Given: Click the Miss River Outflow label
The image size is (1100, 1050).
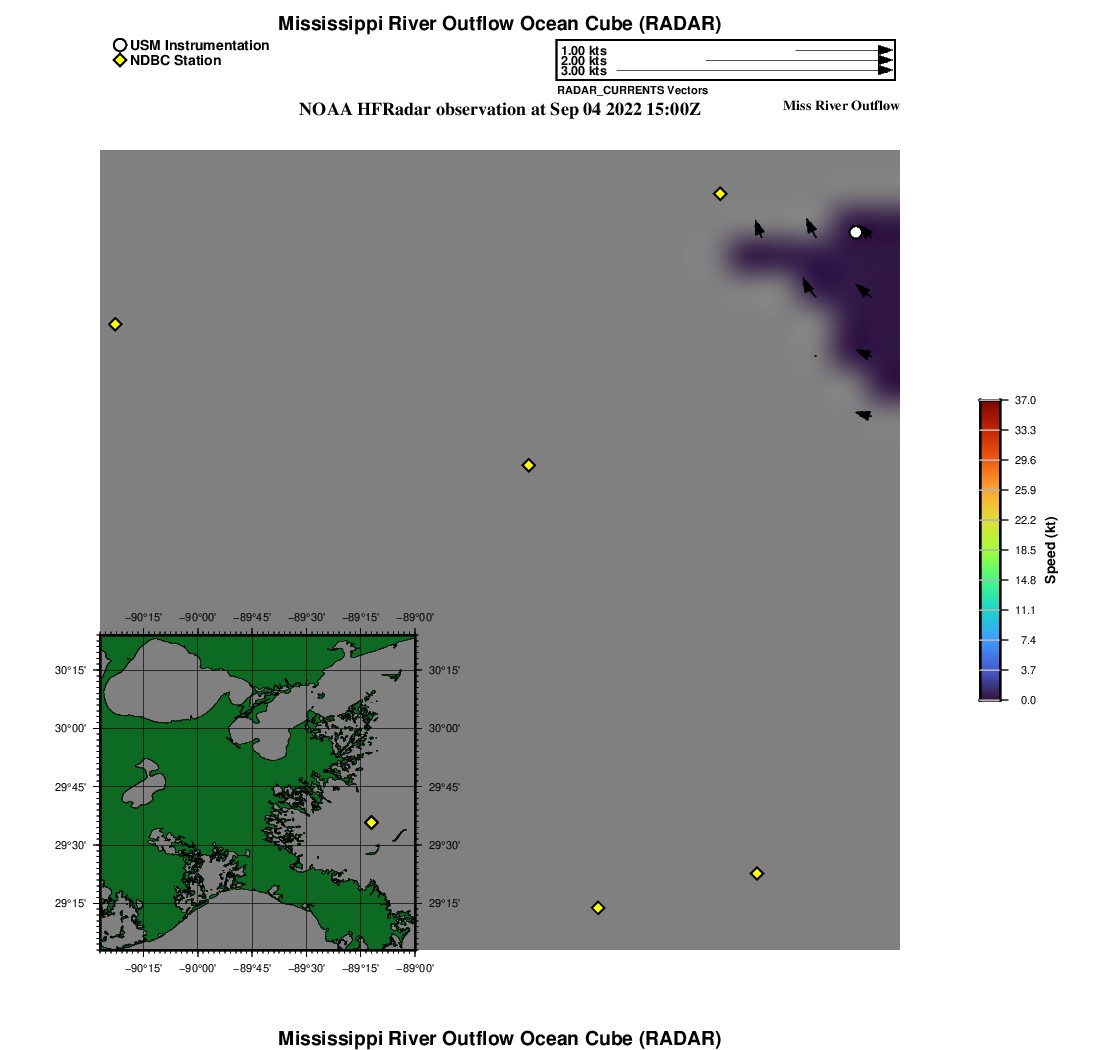Looking at the screenshot, I should pos(840,106).
